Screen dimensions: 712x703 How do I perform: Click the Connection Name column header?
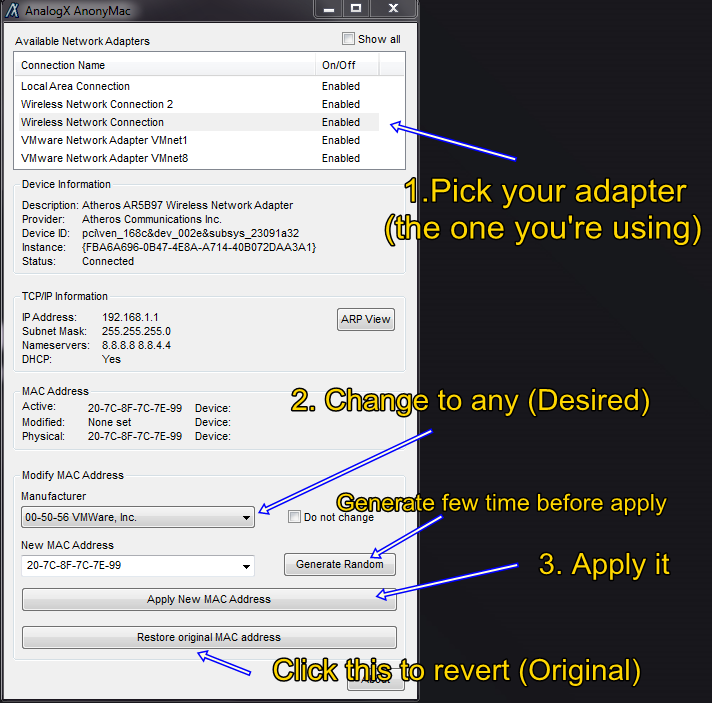165,65
